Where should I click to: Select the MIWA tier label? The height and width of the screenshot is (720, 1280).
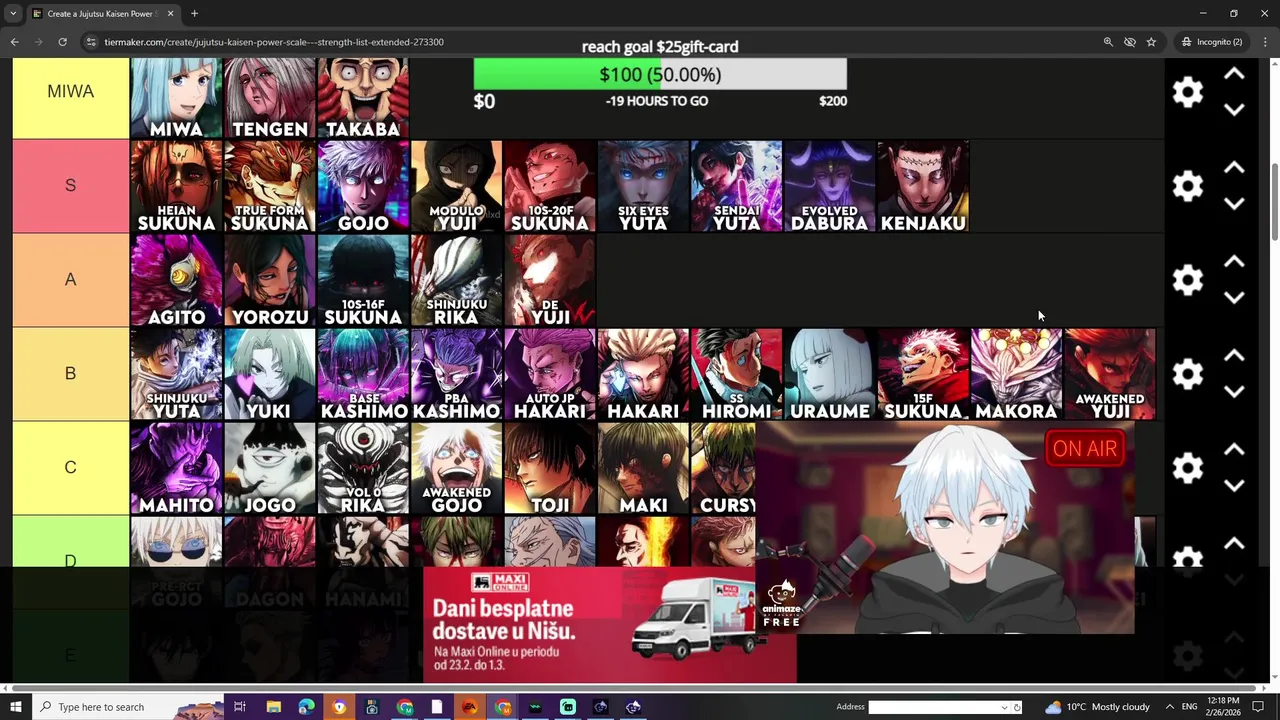70,92
